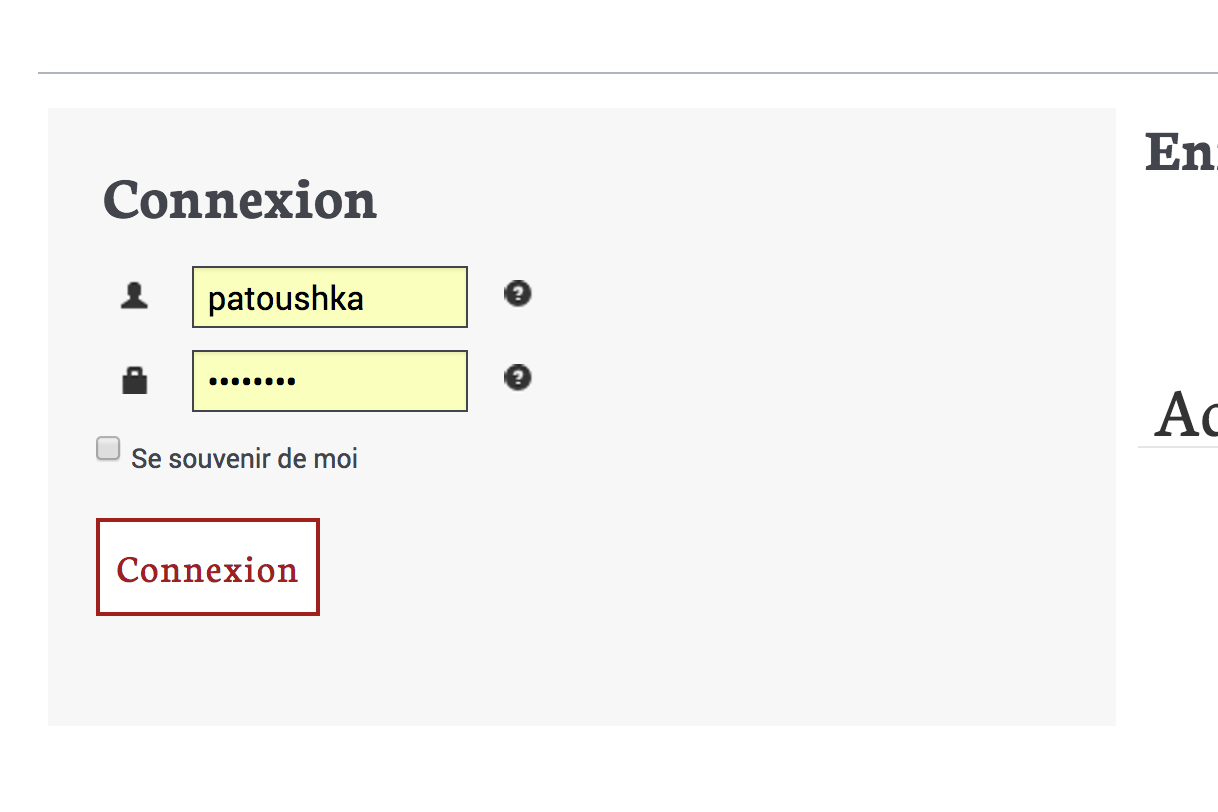This screenshot has width=1218, height=812.
Task: Click the person icon left of patoushka
Action: [134, 296]
